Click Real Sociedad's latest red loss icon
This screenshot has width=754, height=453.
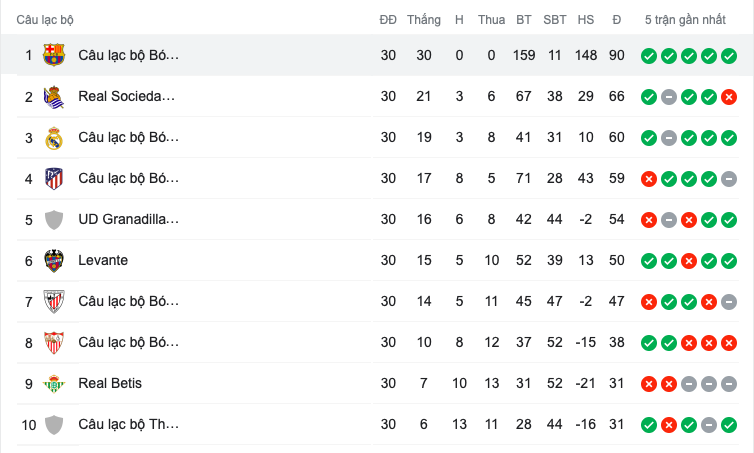coord(729,96)
